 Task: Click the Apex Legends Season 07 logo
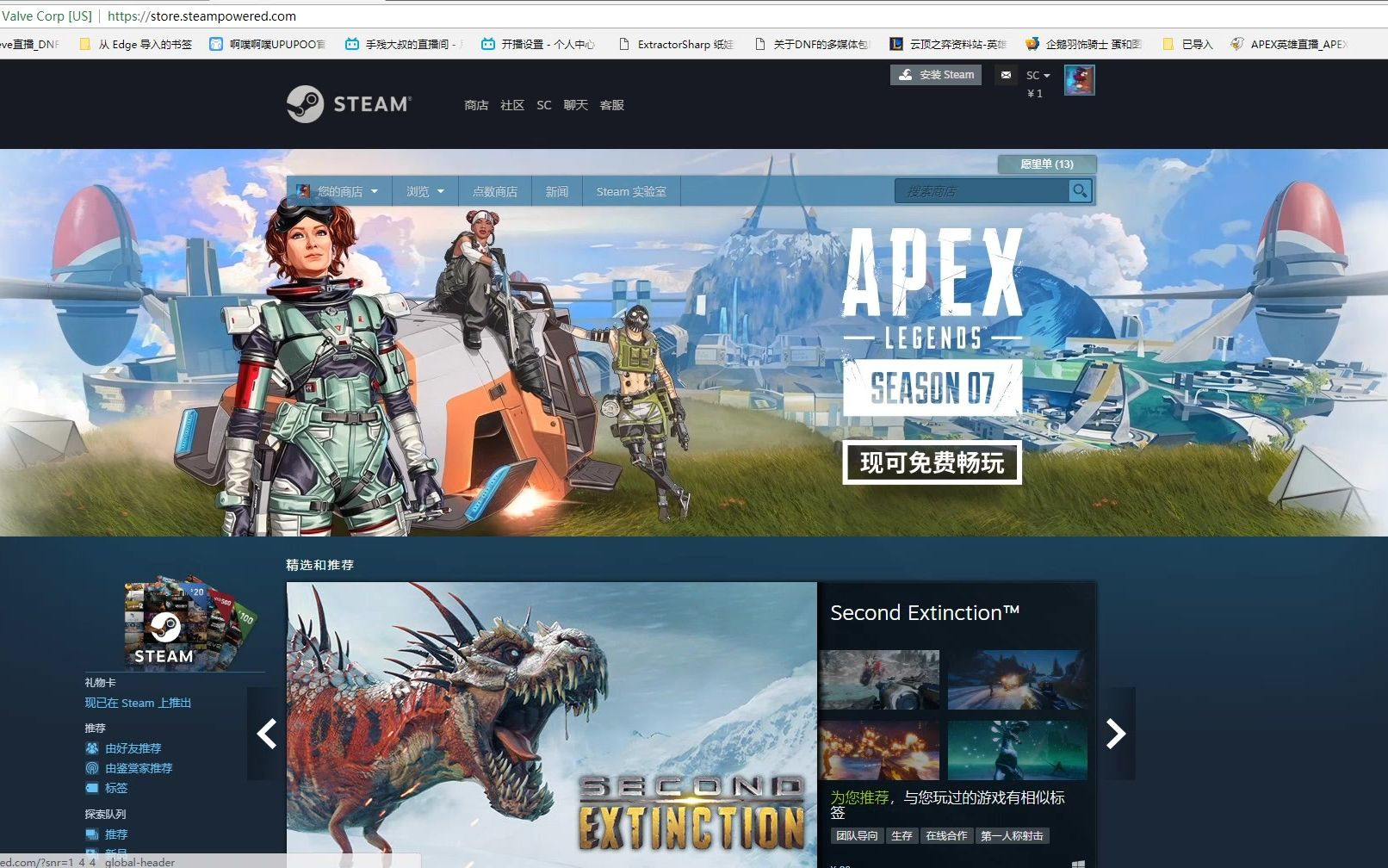tap(933, 322)
